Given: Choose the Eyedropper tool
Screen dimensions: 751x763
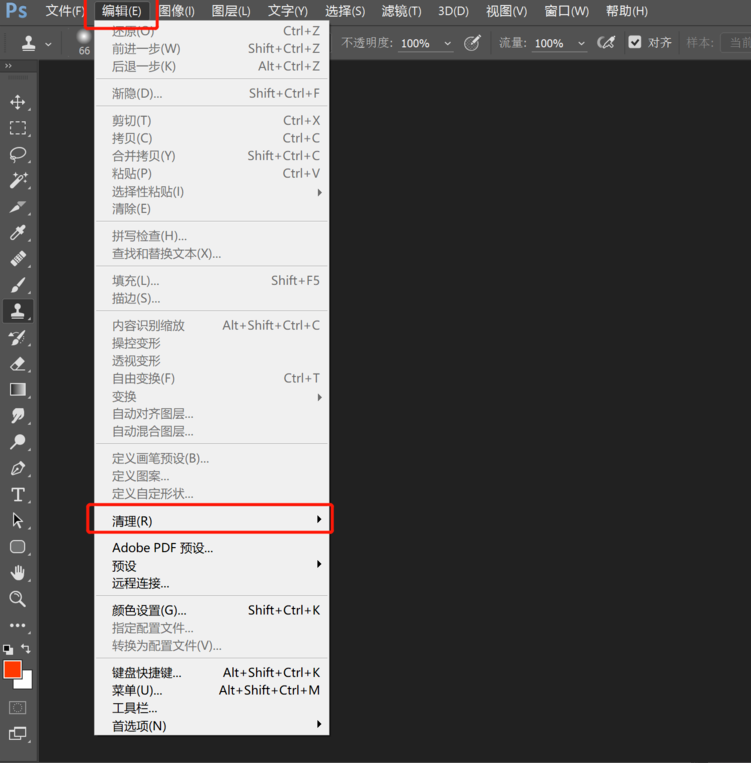Looking at the screenshot, I should [18, 233].
